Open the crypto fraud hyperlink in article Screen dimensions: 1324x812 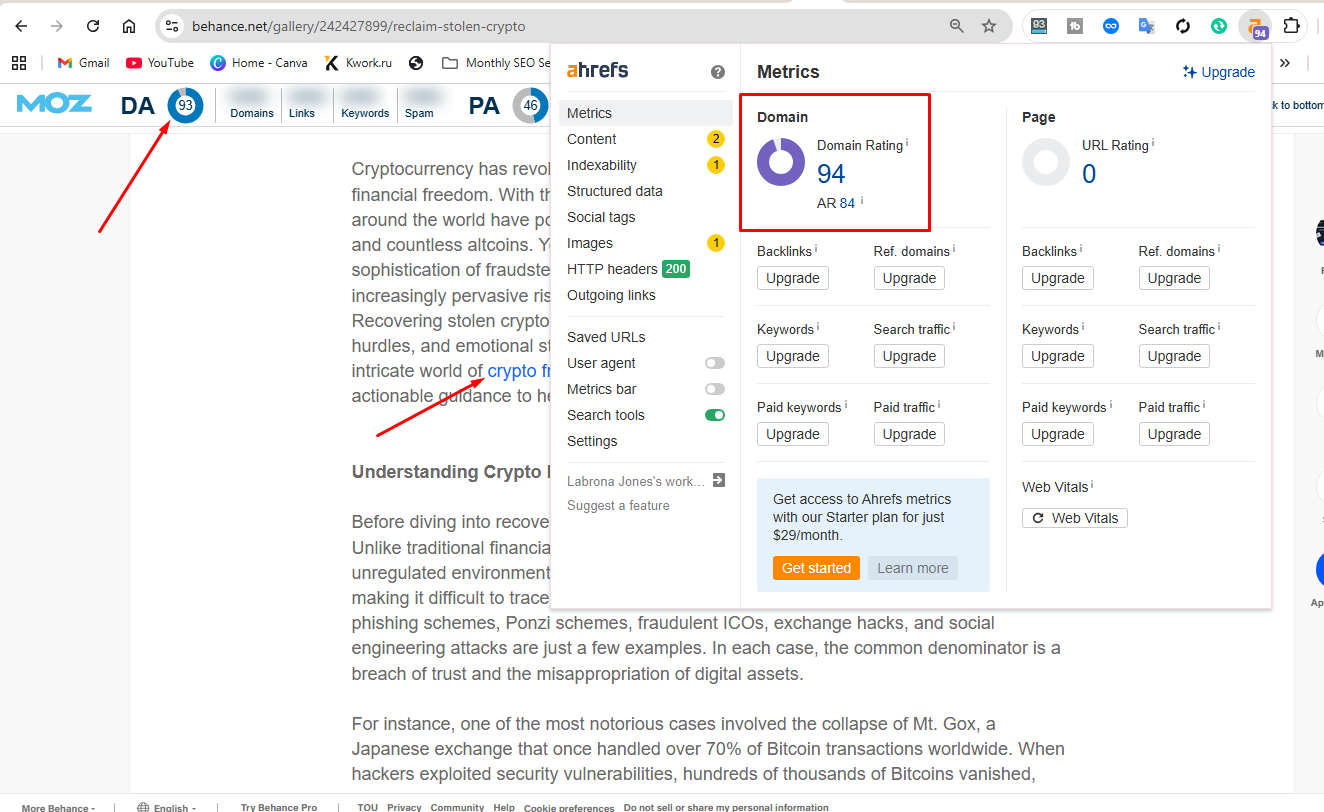(517, 370)
